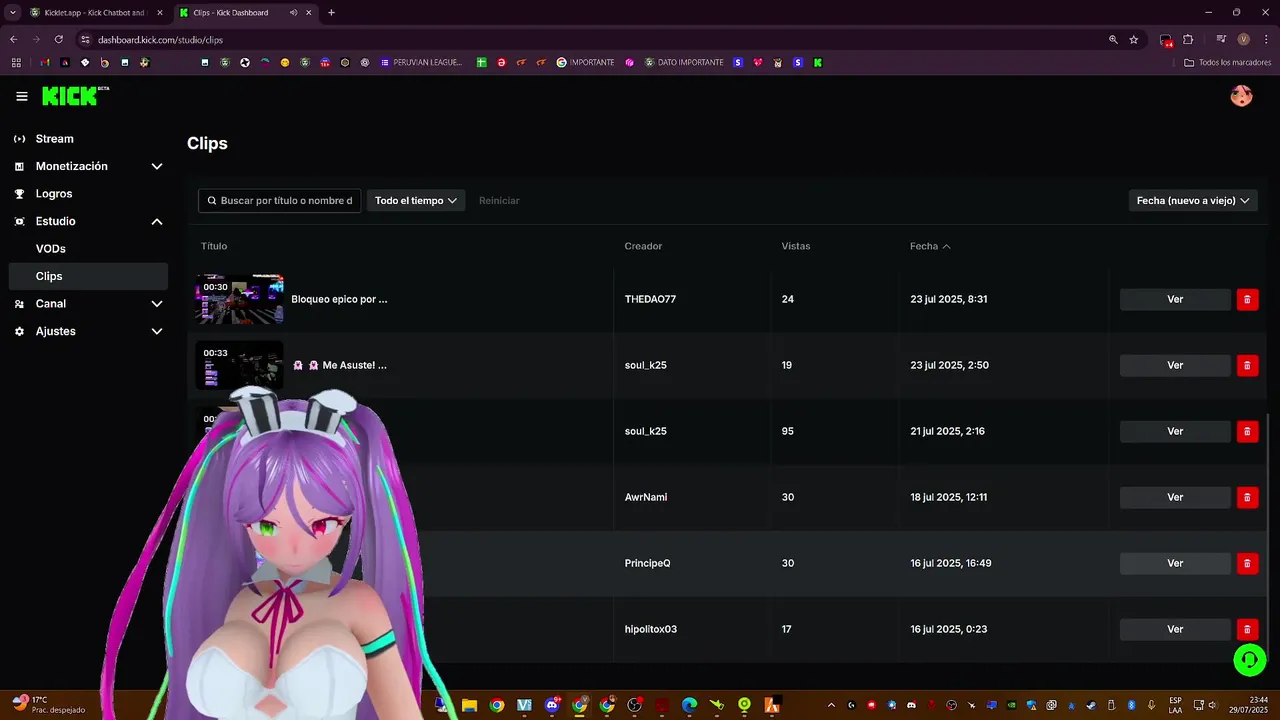Open Discord from the taskbar
Image resolution: width=1280 pixels, height=720 pixels.
(552, 705)
